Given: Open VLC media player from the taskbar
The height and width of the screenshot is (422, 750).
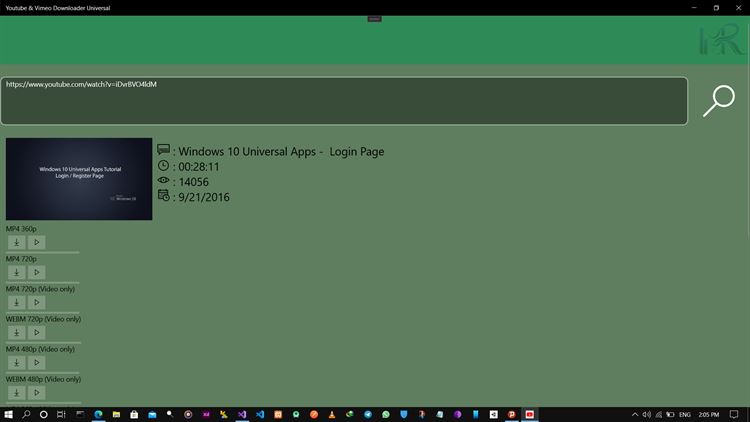Looking at the screenshot, I should [x=332, y=414].
